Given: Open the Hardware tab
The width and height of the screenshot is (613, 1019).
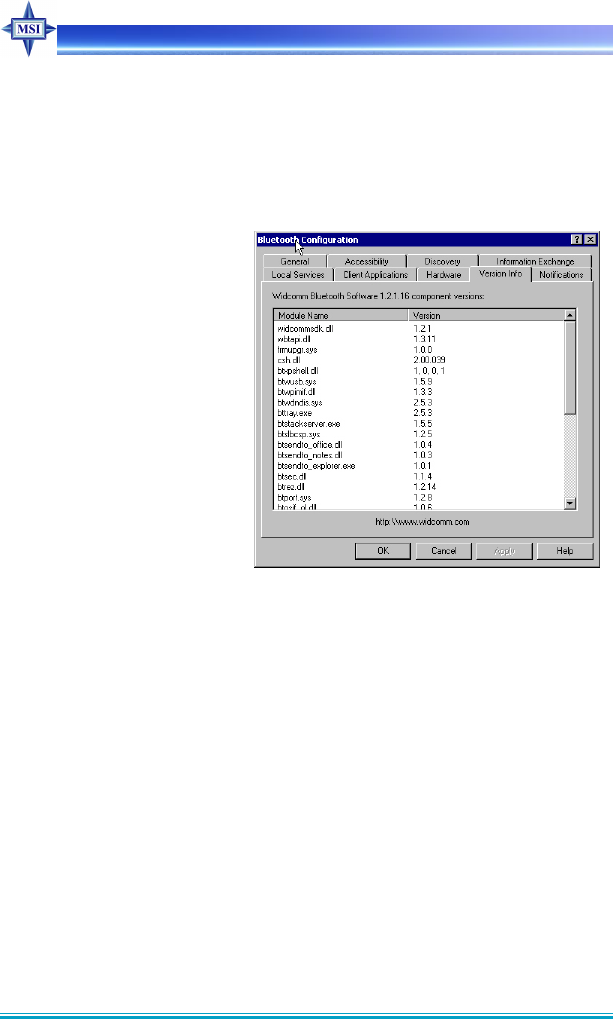Looking at the screenshot, I should pos(443,275).
